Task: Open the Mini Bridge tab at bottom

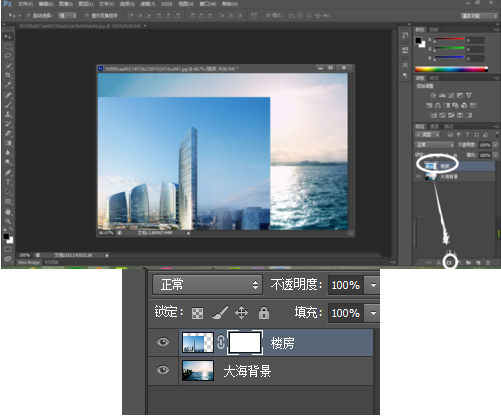Action: click(29, 262)
